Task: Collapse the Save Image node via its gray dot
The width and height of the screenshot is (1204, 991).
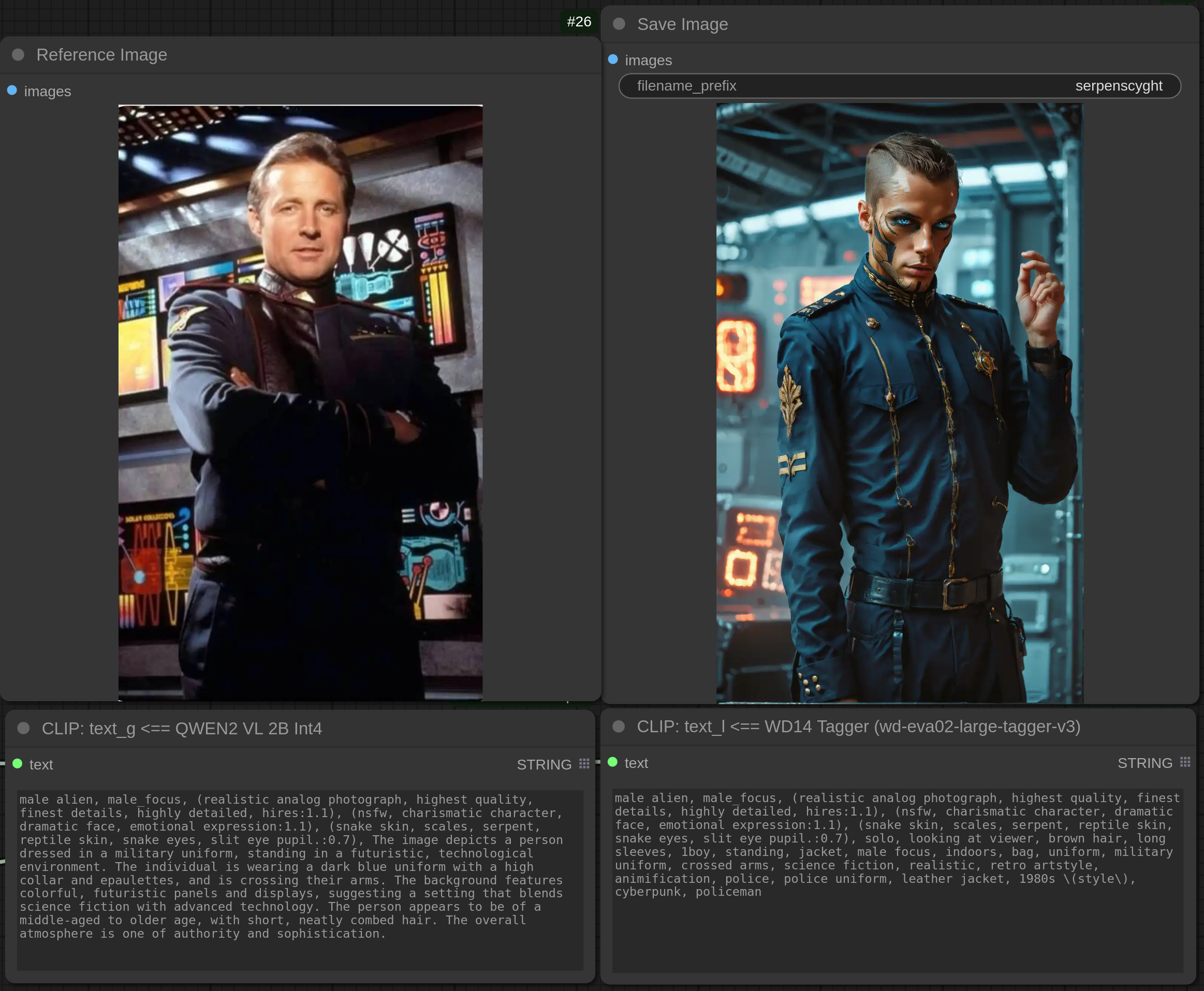Action: [619, 24]
